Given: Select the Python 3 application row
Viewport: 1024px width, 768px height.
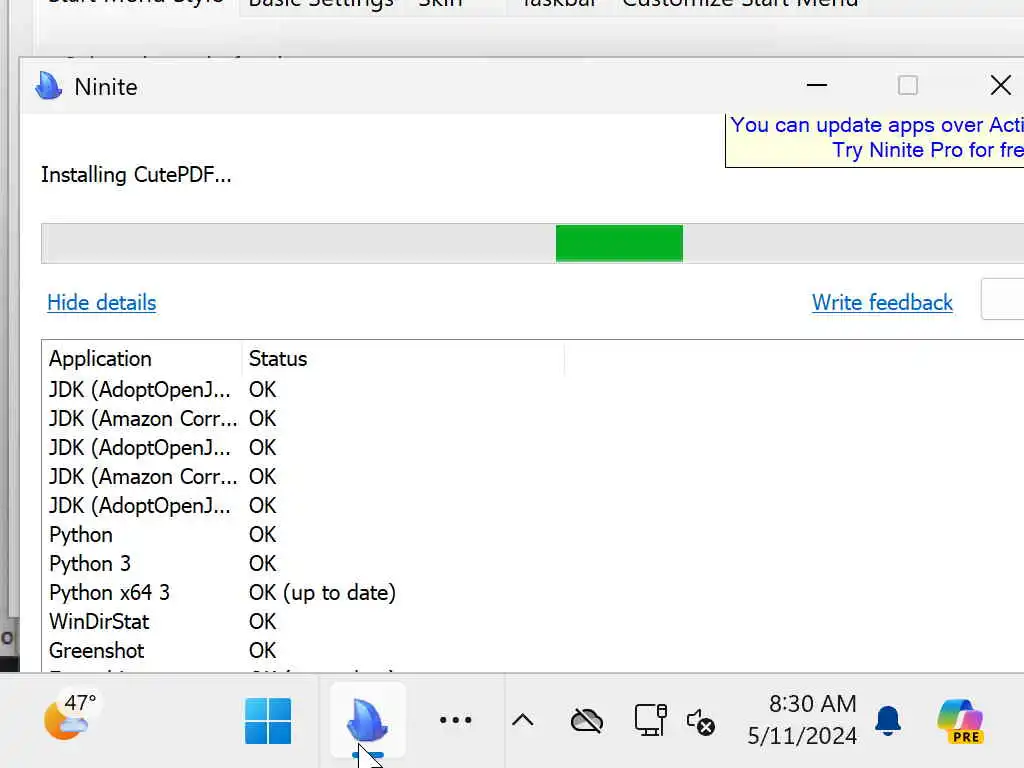Looking at the screenshot, I should (x=89, y=564).
